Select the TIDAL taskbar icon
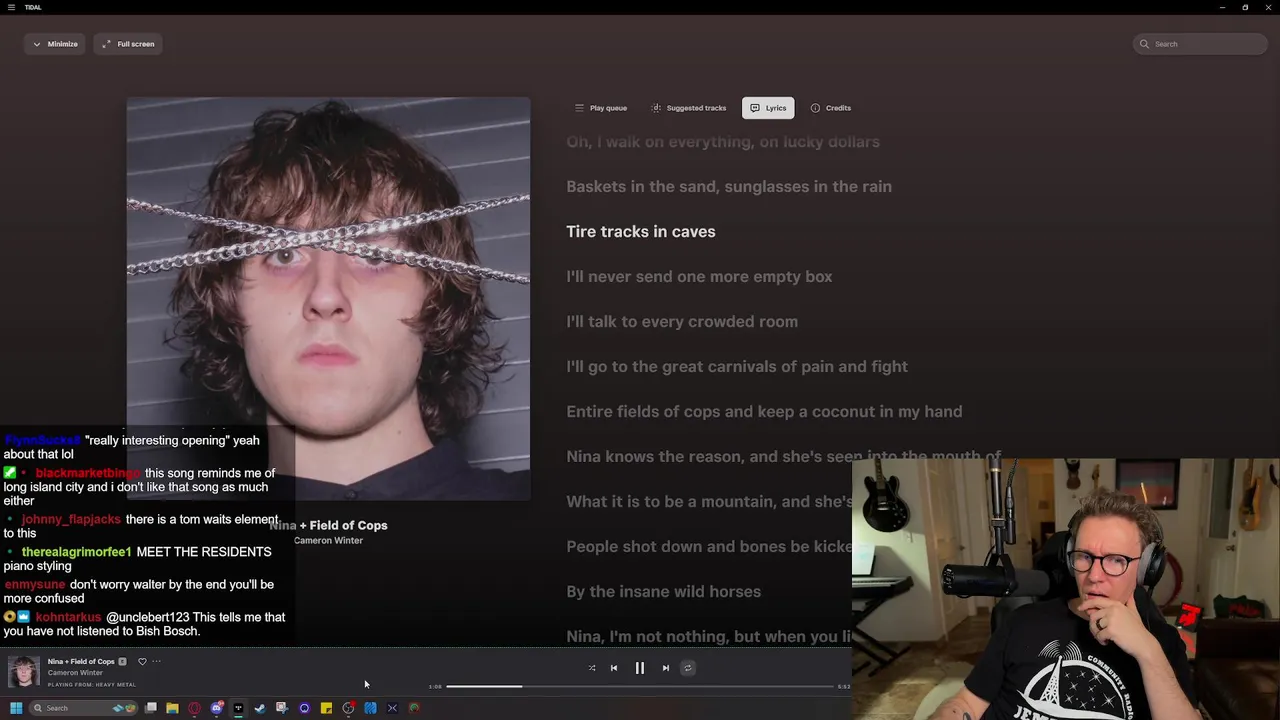Screen dimensions: 1280x720 click(x=238, y=708)
